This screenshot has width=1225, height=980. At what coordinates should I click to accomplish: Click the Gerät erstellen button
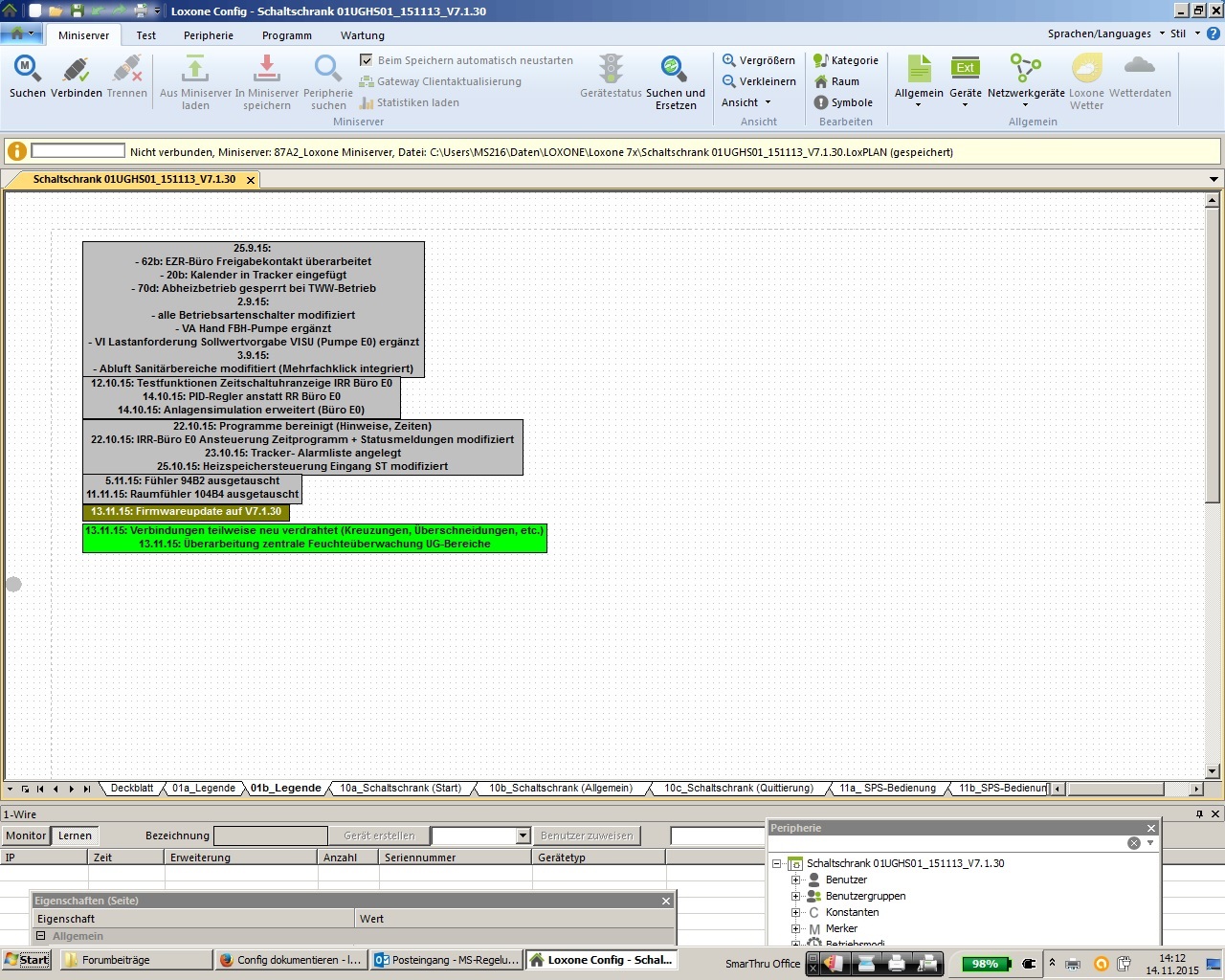[379, 835]
